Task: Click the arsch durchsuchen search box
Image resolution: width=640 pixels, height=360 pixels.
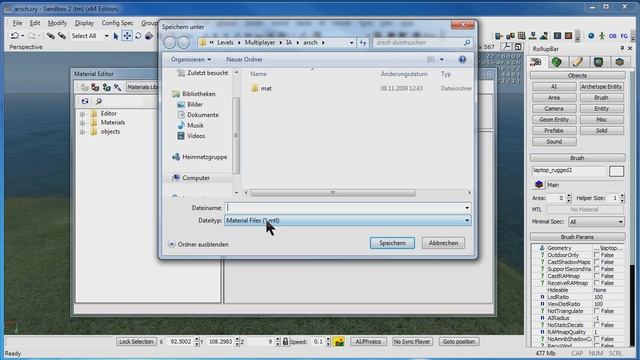Action: coord(422,42)
